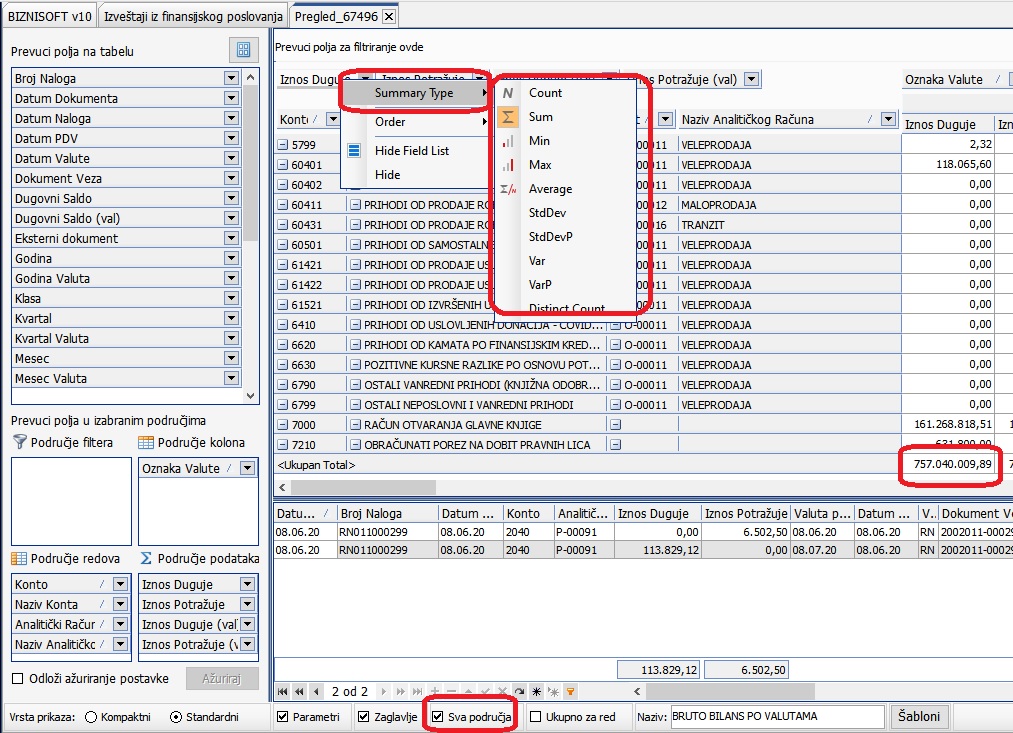1013x733 pixels.
Task: Open Kvartal field filter dropdown
Action: pyautogui.click(x=231, y=318)
